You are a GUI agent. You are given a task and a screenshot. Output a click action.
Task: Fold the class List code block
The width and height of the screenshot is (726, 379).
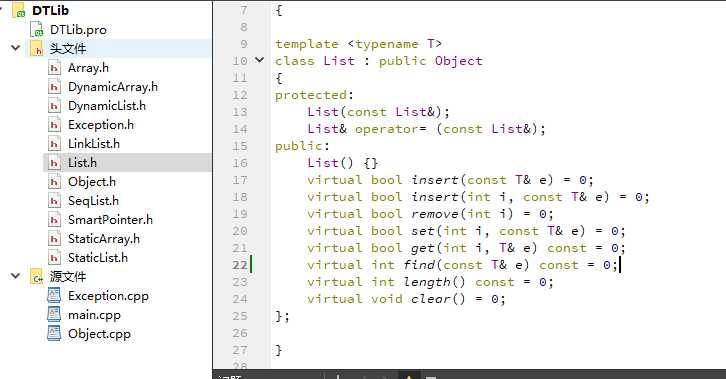(x=260, y=60)
